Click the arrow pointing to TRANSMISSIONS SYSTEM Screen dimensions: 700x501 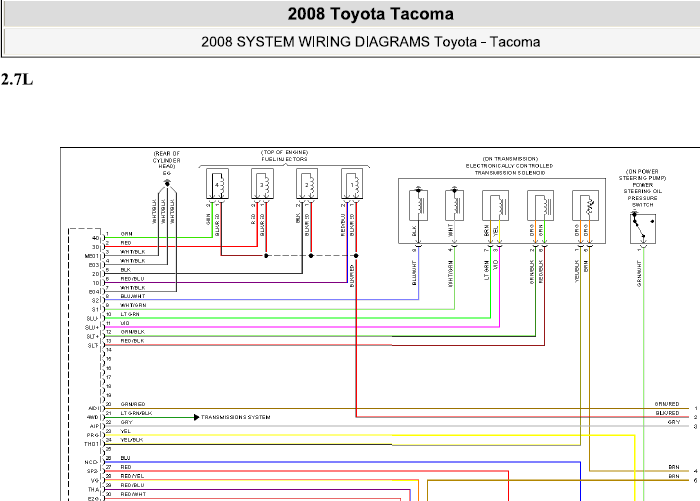(x=196, y=417)
